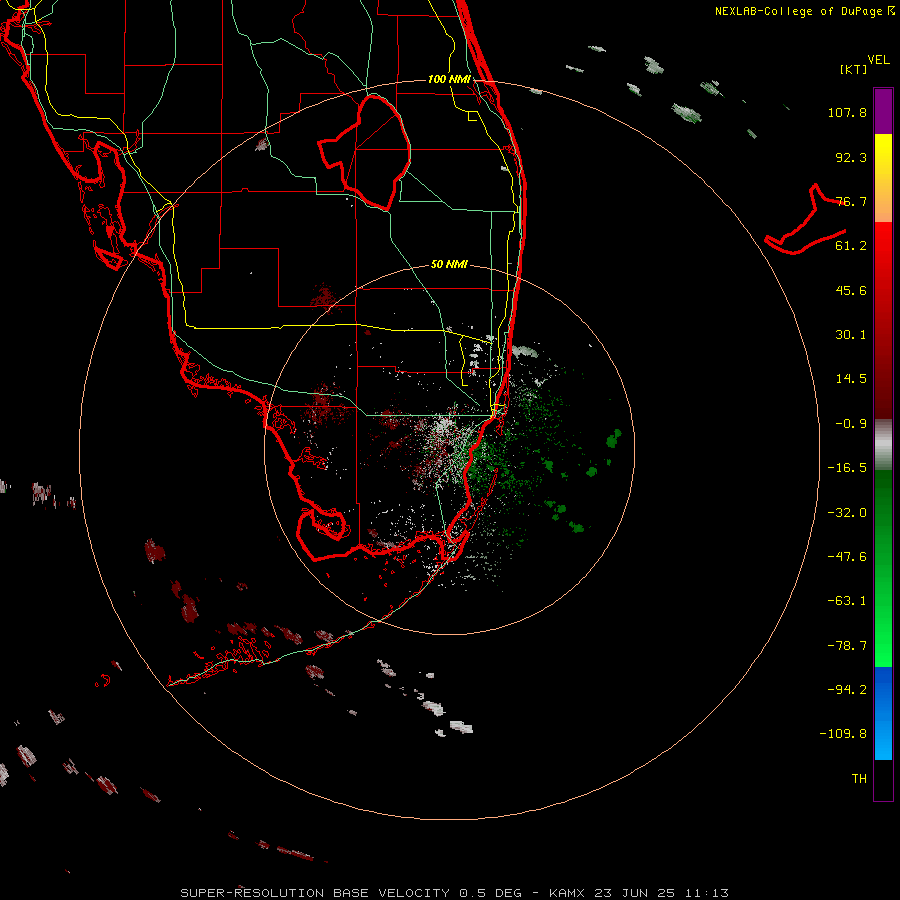
Task: Select the red segment of the color bar
Action: [x=883, y=320]
